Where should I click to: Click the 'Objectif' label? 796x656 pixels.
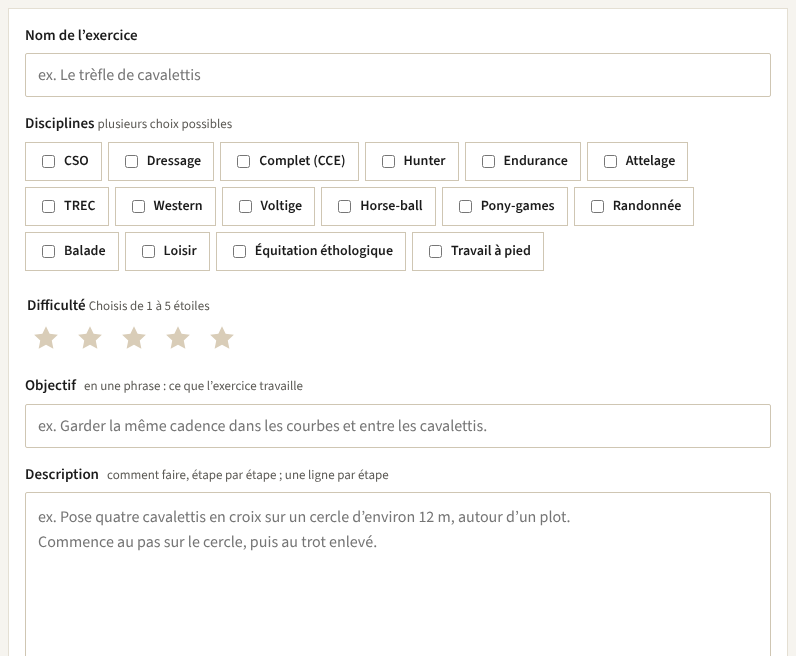pos(51,385)
